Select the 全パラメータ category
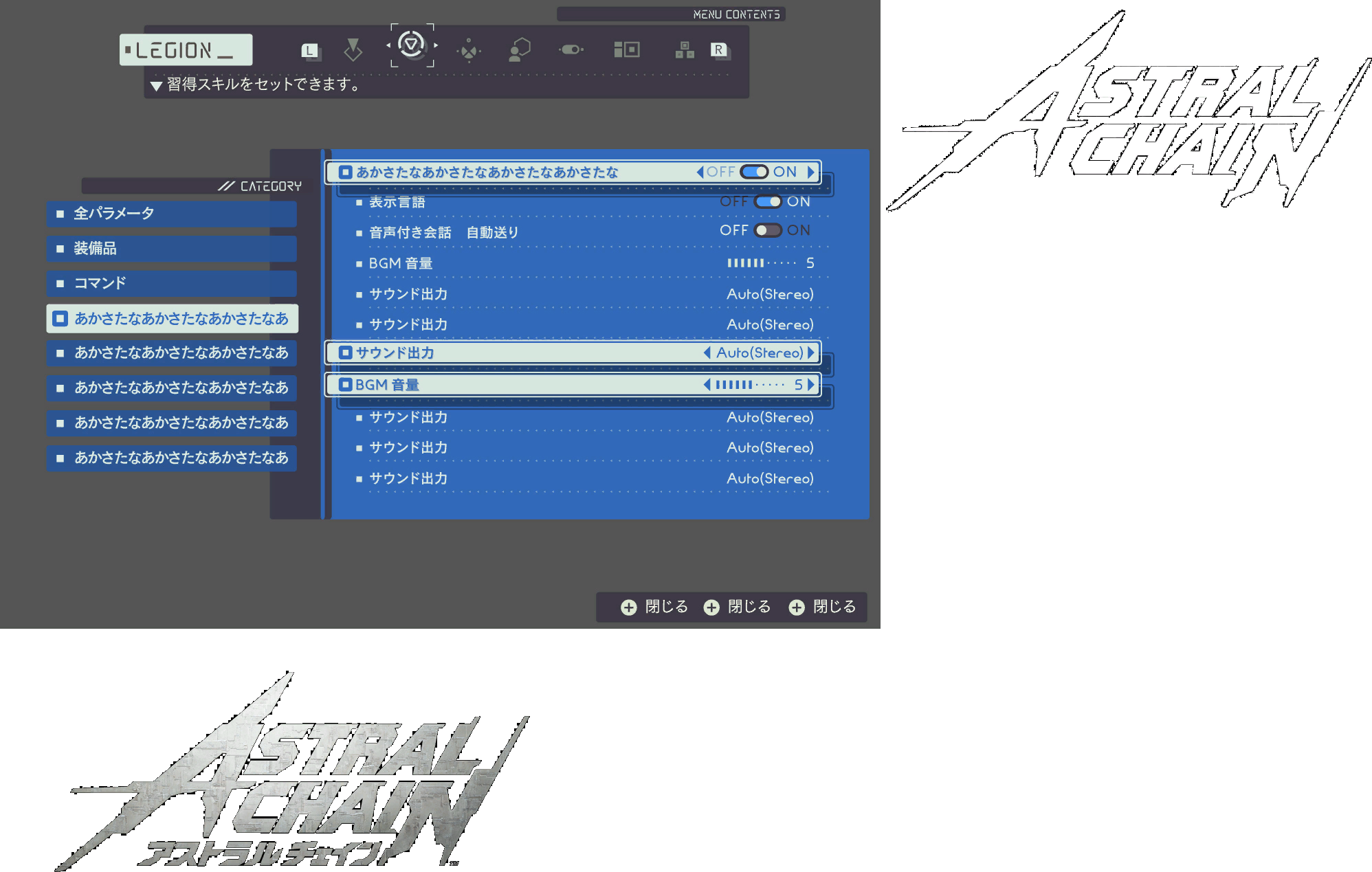 tap(172, 214)
